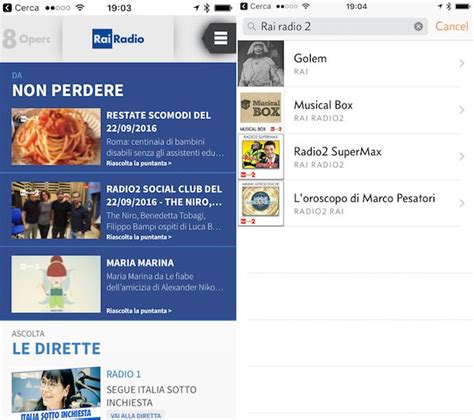Cancel the podcast search

(x=452, y=26)
